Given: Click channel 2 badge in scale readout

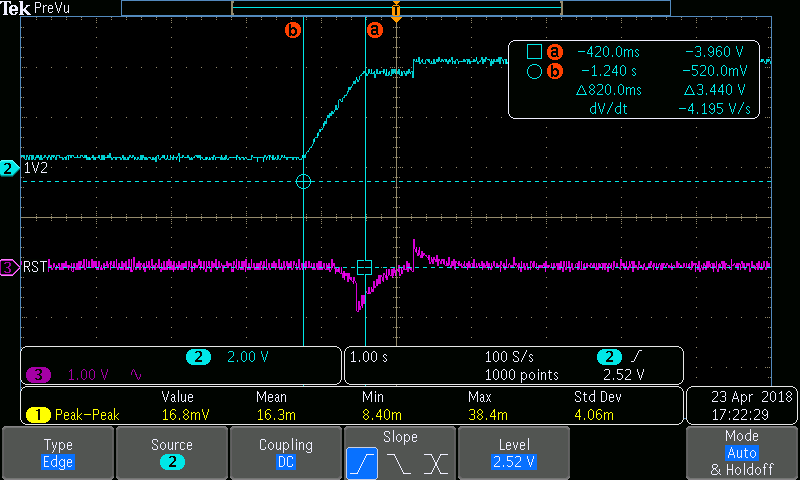Looking at the screenshot, I should [198, 357].
